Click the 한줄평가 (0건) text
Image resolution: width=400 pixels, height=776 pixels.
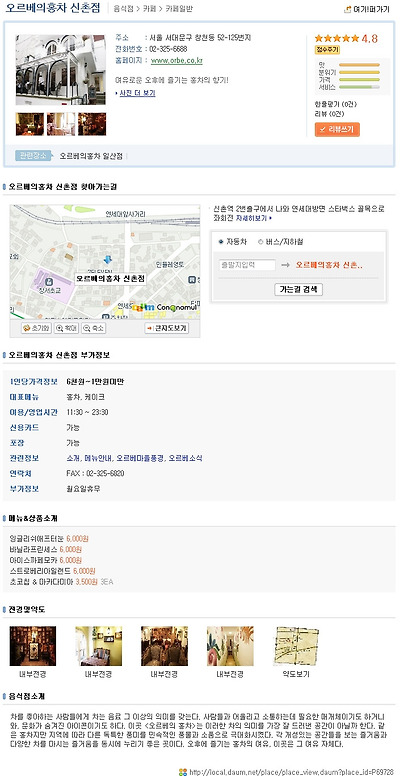(336, 104)
